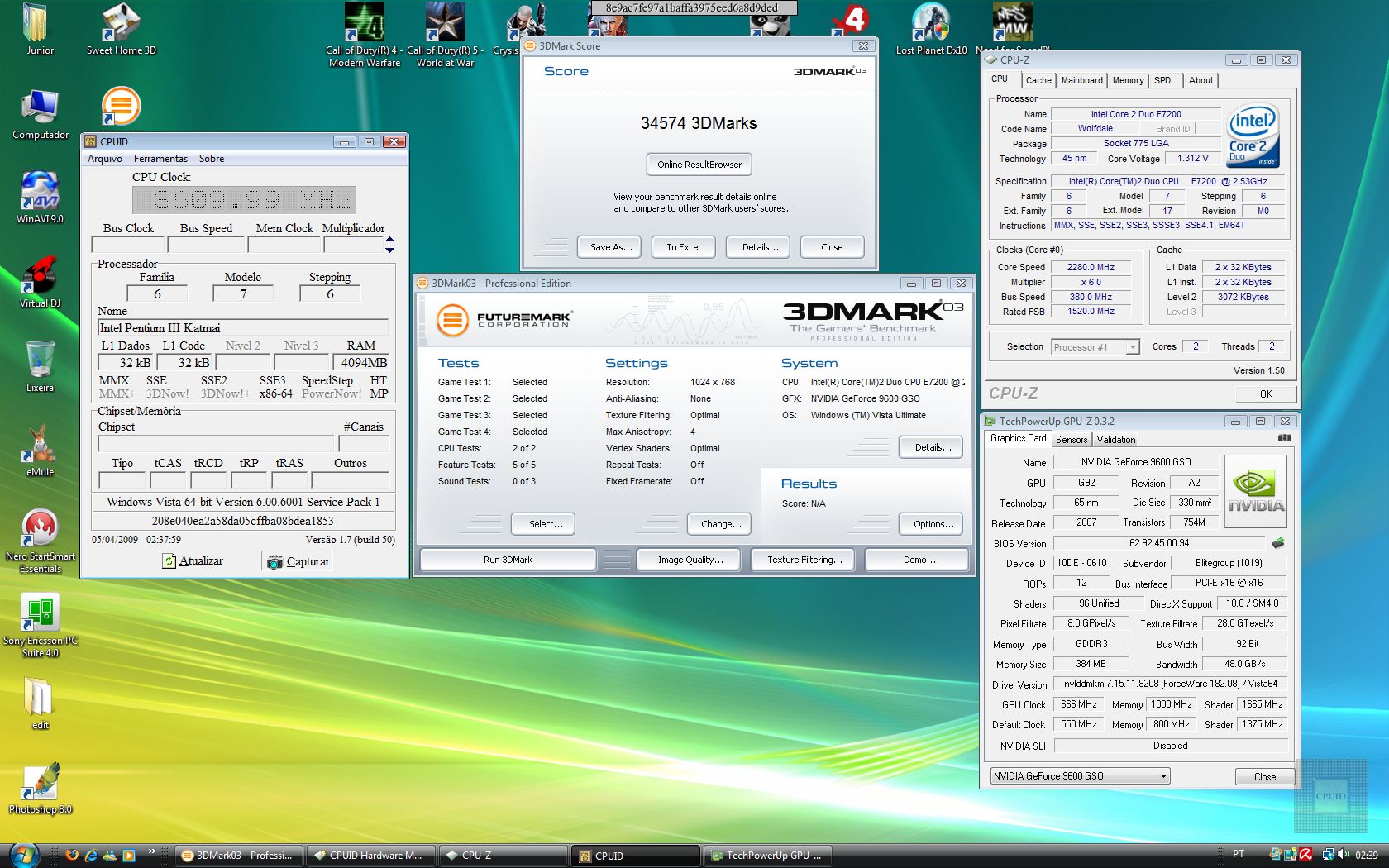Viewport: 1389px width, 868px height.
Task: Open the Arquivo menu in CPUID
Action: click(x=105, y=159)
